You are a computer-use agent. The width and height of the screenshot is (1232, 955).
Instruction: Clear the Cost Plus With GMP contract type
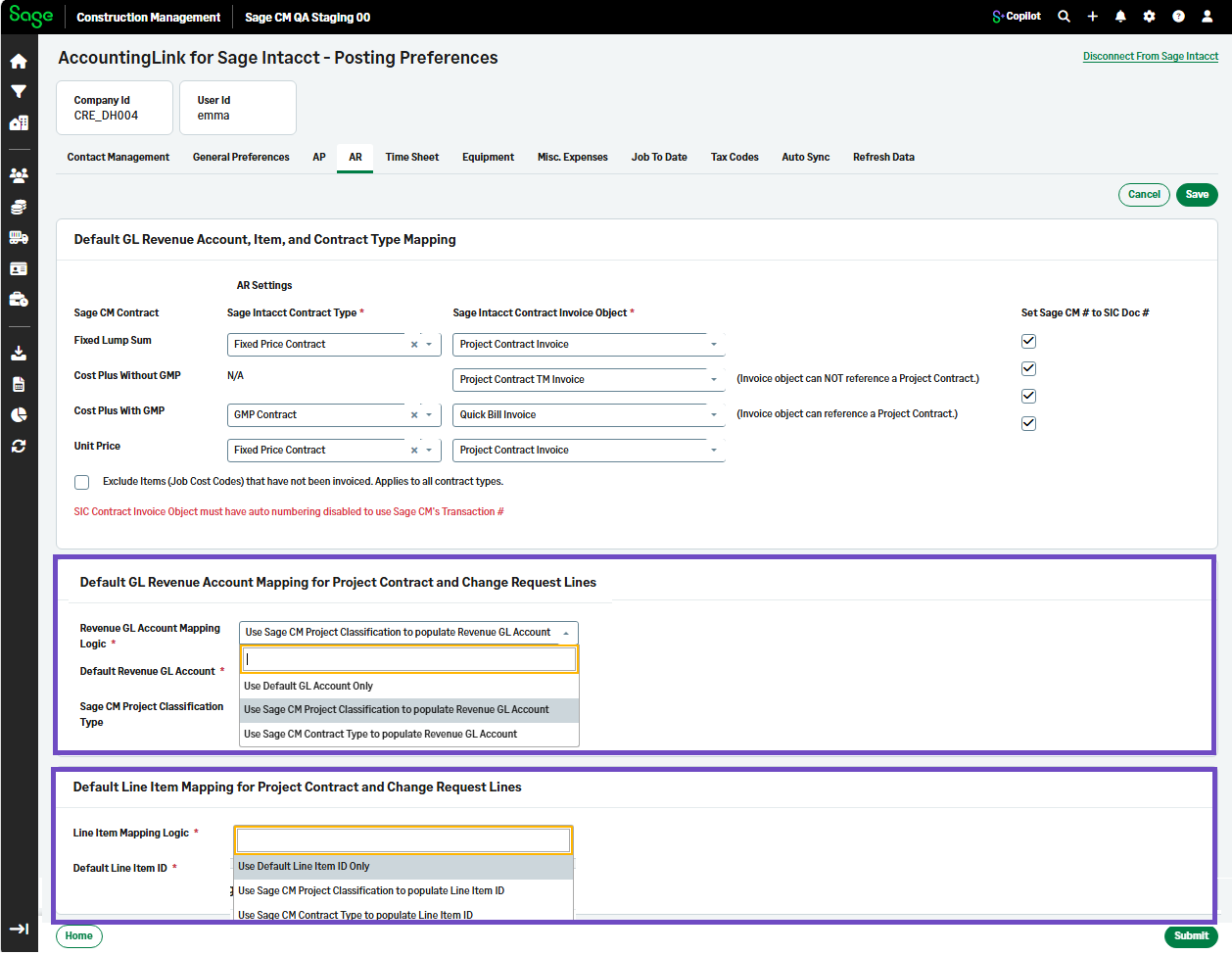tap(414, 415)
